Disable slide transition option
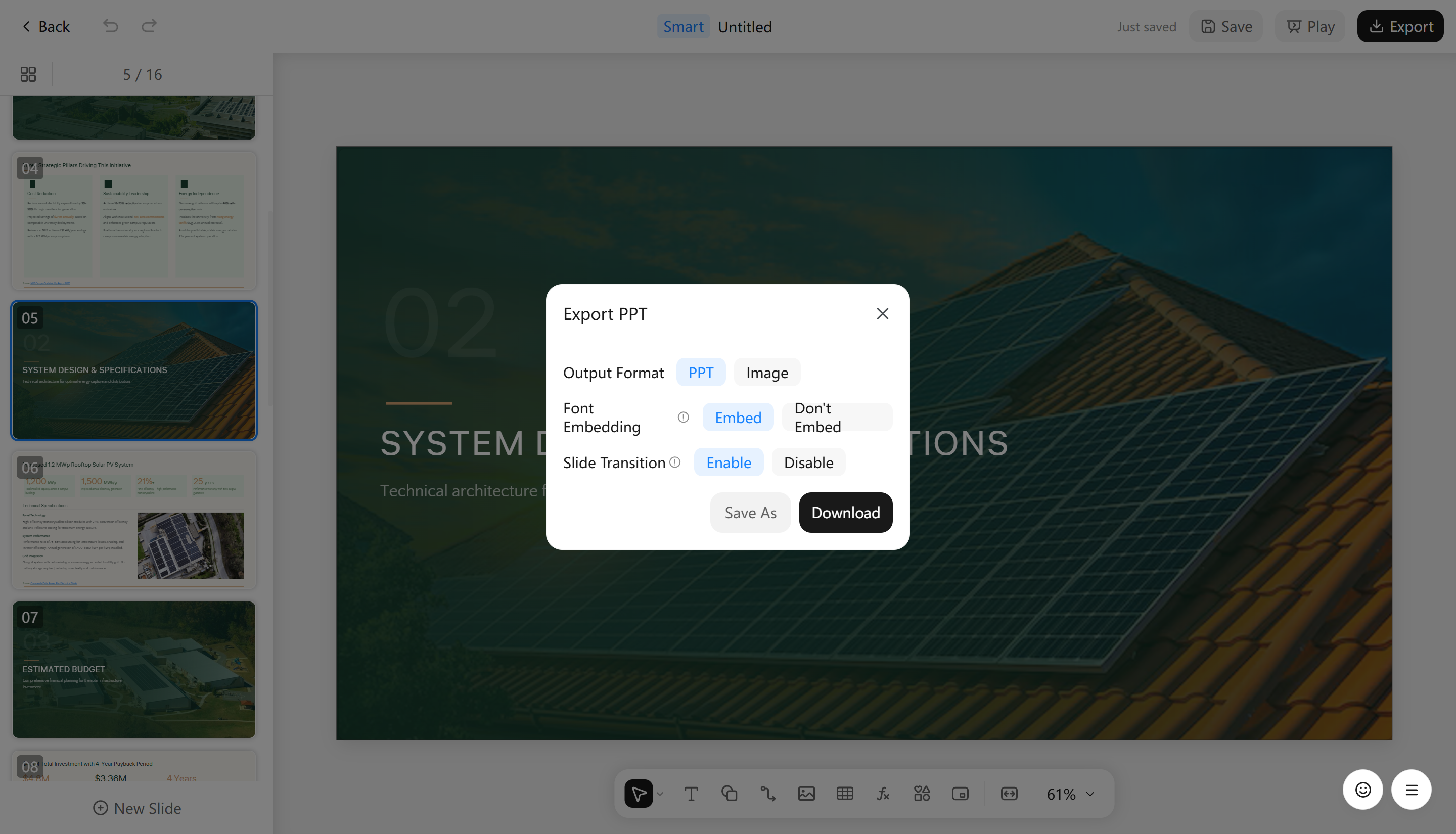The image size is (1456, 834). click(x=808, y=462)
